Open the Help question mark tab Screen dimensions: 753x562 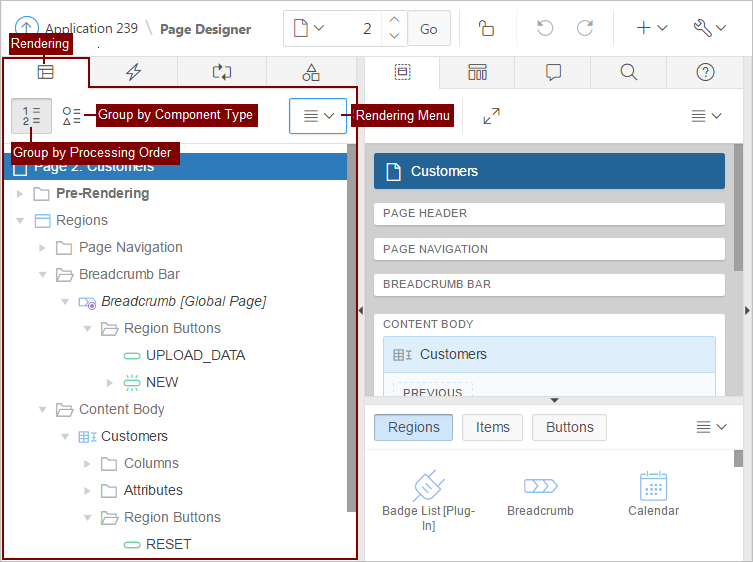pyautogui.click(x=705, y=72)
